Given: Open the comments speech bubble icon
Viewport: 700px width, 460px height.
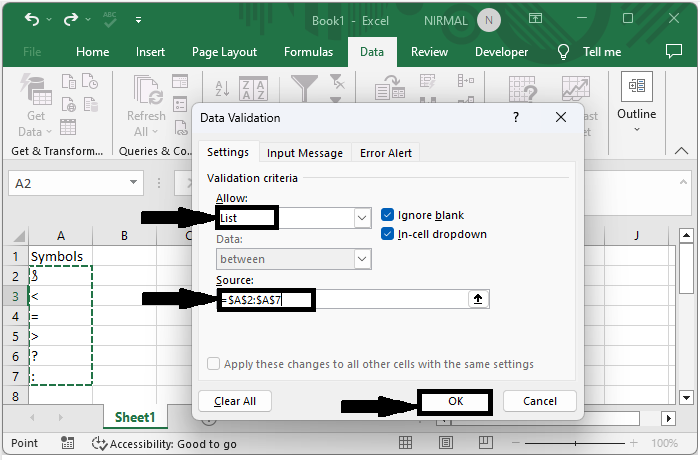Looking at the screenshot, I should (x=674, y=51).
